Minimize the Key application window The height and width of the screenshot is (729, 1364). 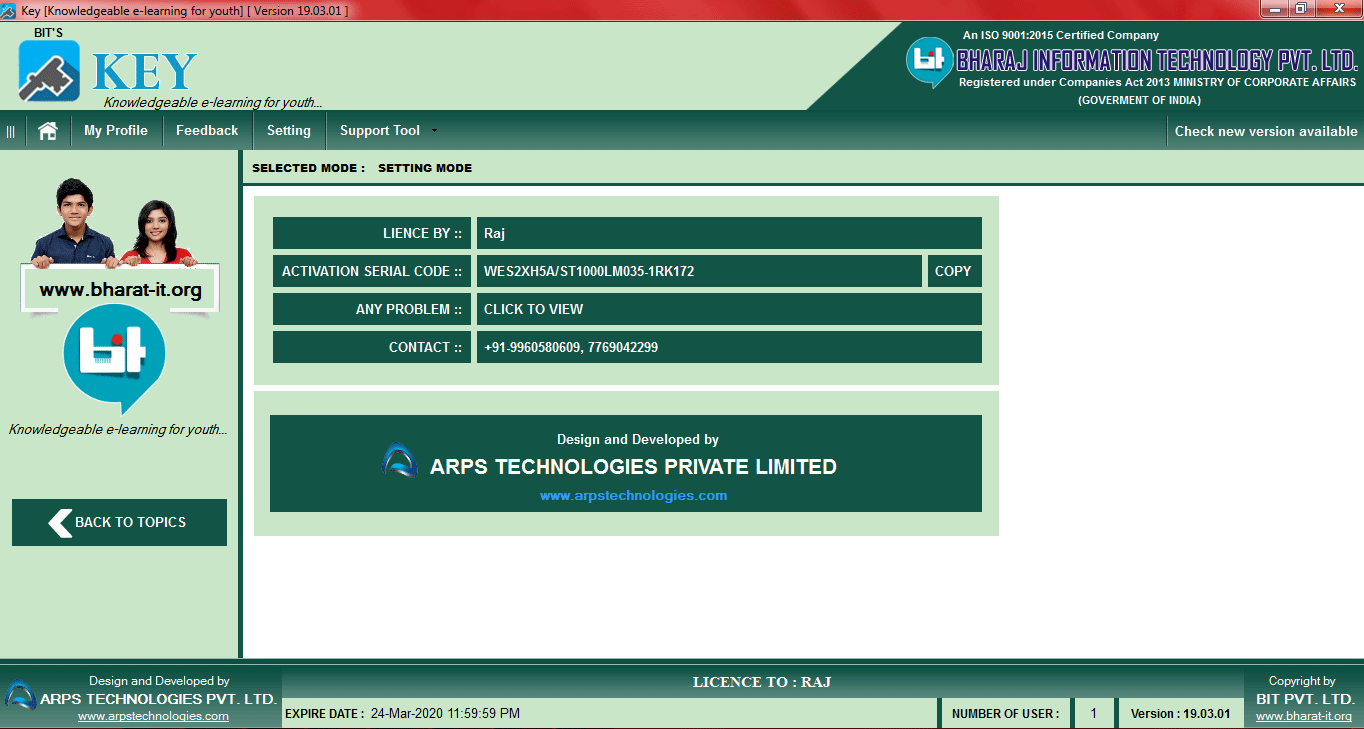tap(1275, 9)
